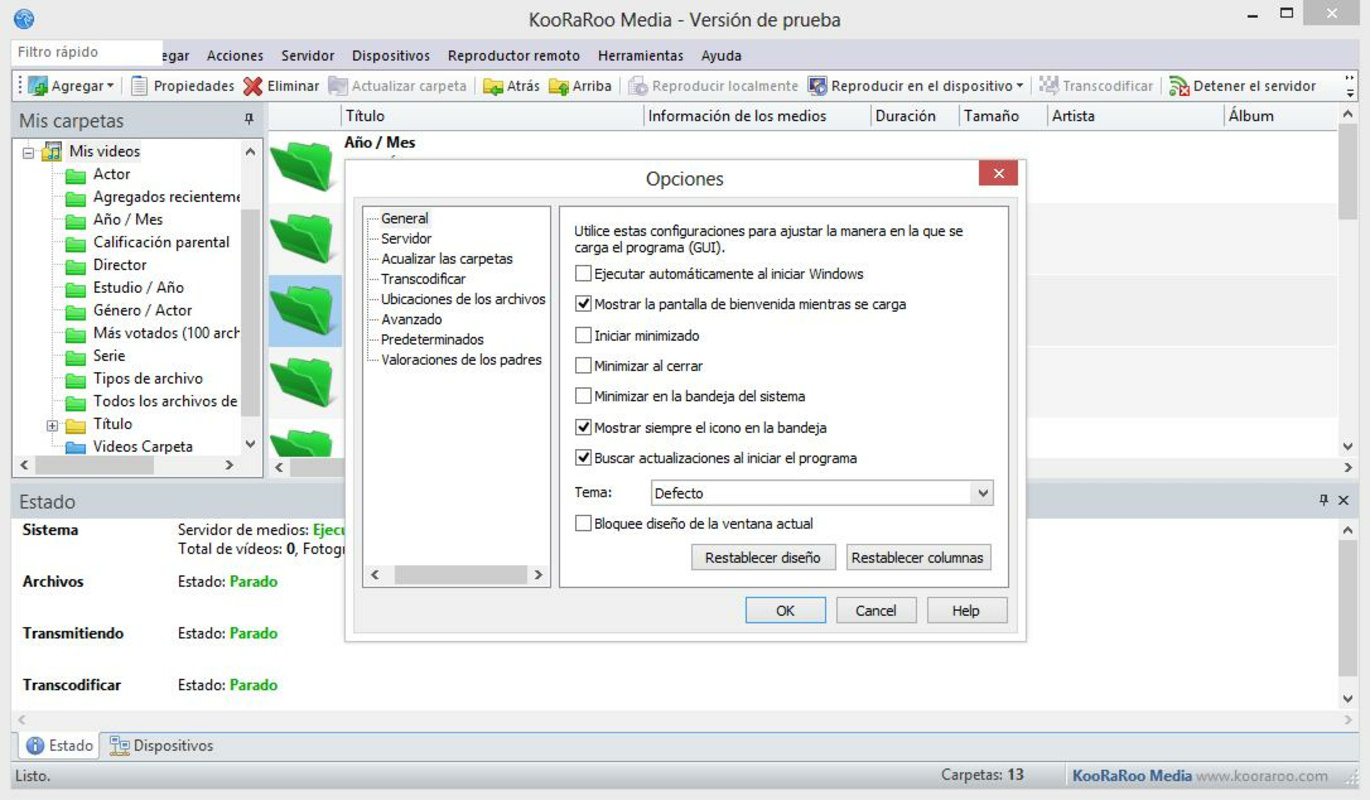The image size is (1370, 800).
Task: Expand the Título tree node
Action: (52, 425)
